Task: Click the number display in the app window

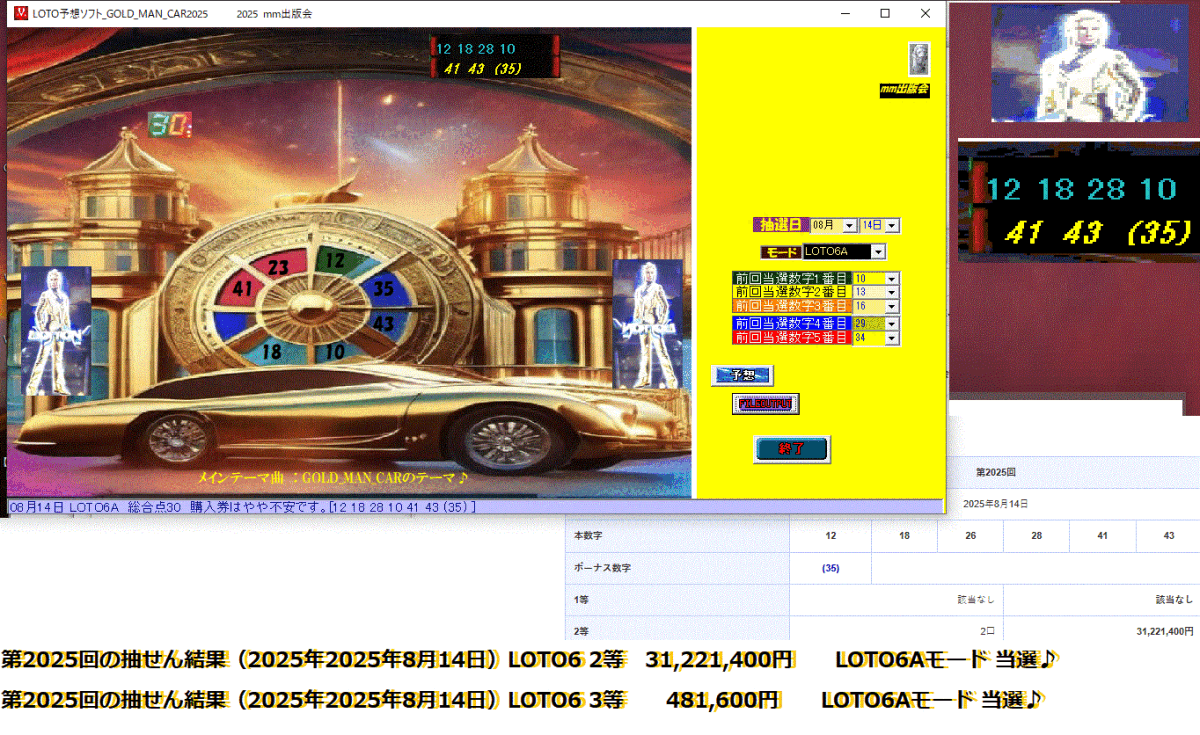Action: pos(495,58)
